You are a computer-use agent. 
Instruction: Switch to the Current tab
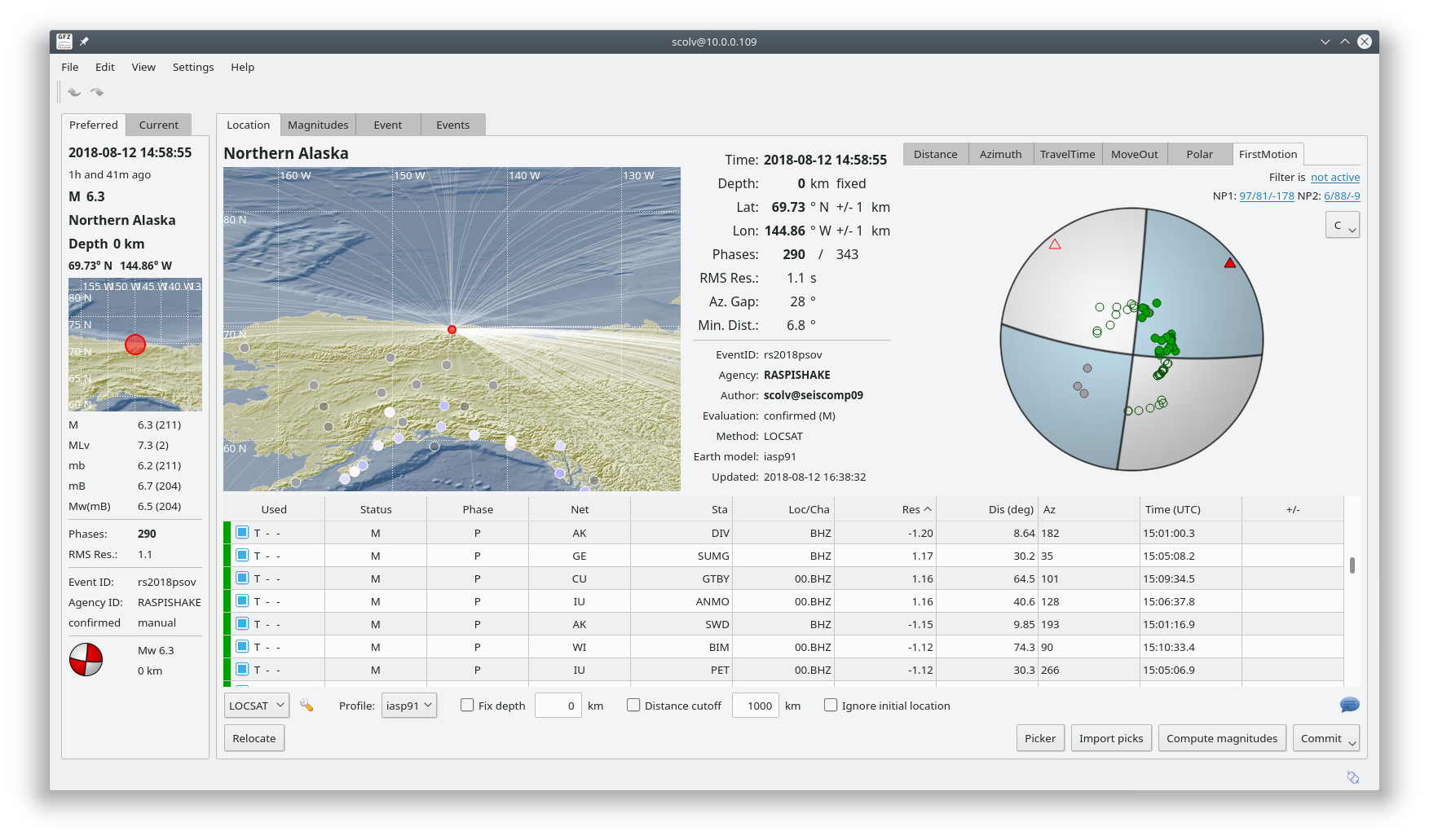pos(159,125)
